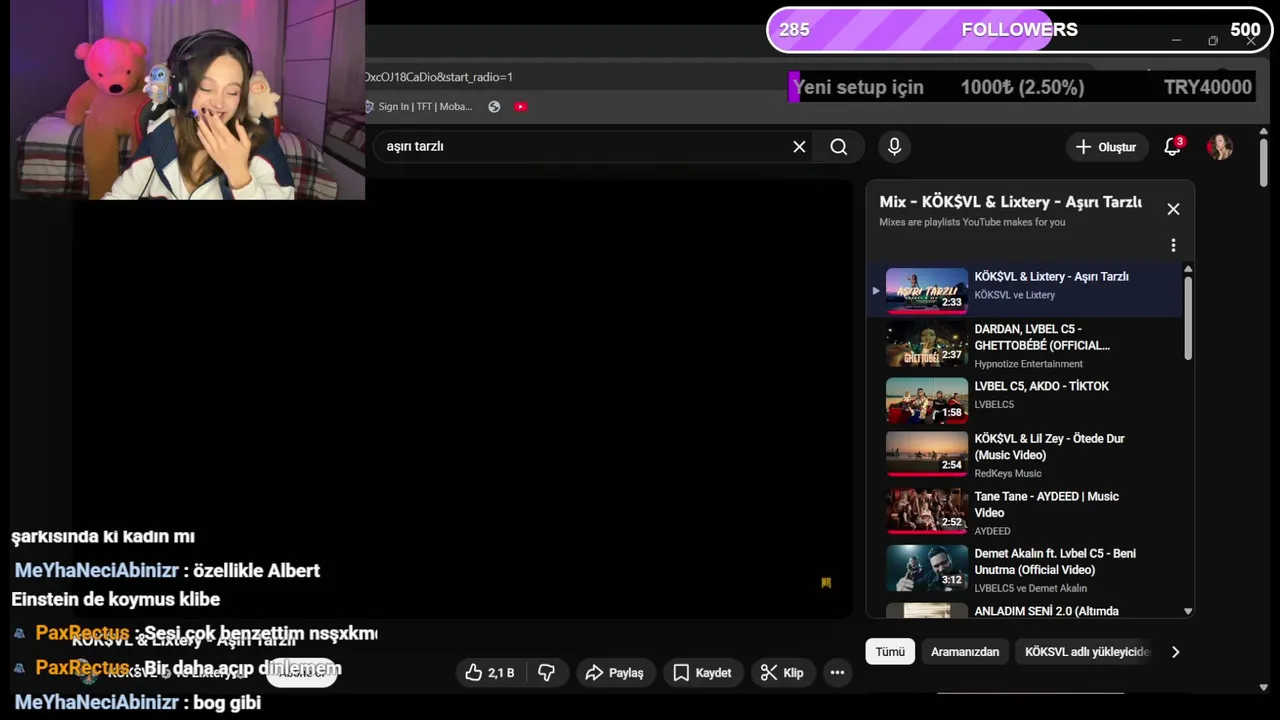Click the LVBELC5 ve Demet Akalın channel text
This screenshot has height=720, width=1280.
tap(1031, 588)
